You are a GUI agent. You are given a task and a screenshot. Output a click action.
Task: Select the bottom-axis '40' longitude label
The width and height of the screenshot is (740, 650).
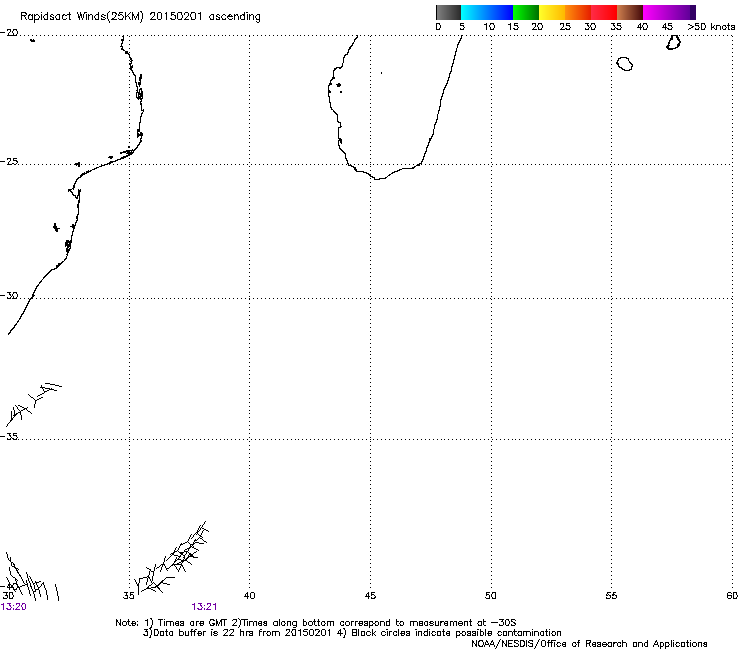250,596
